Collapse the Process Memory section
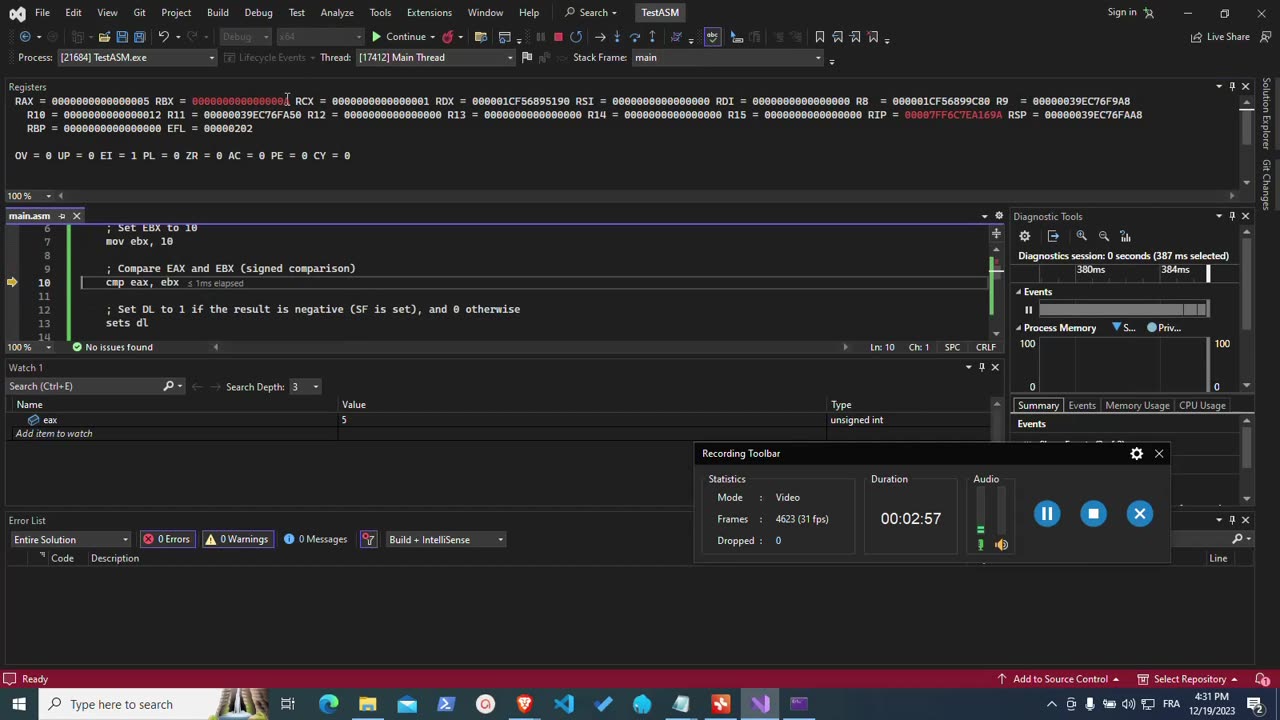The height and width of the screenshot is (720, 1280). point(1018,328)
